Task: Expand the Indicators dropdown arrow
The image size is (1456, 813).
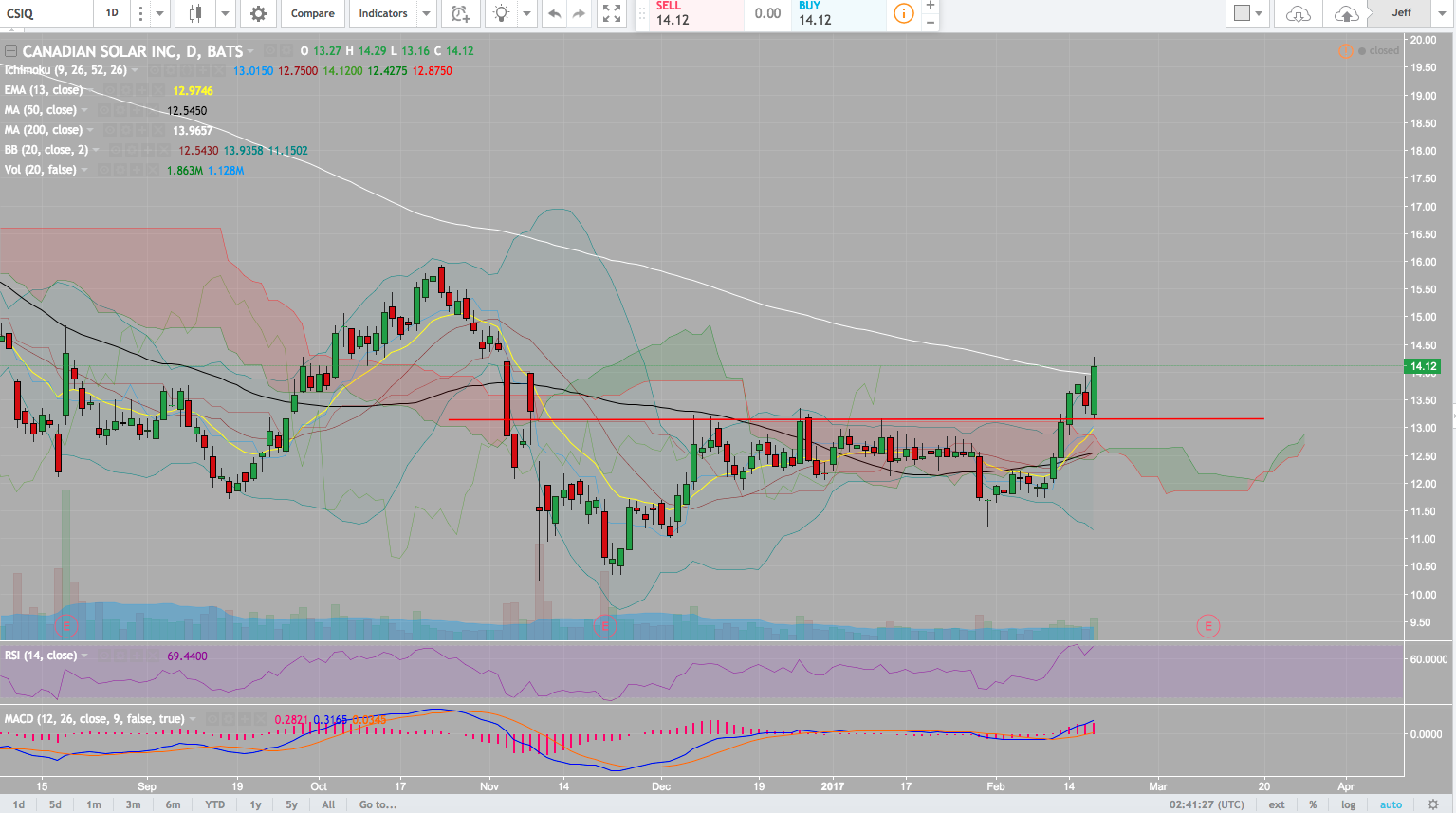Action: coord(426,13)
